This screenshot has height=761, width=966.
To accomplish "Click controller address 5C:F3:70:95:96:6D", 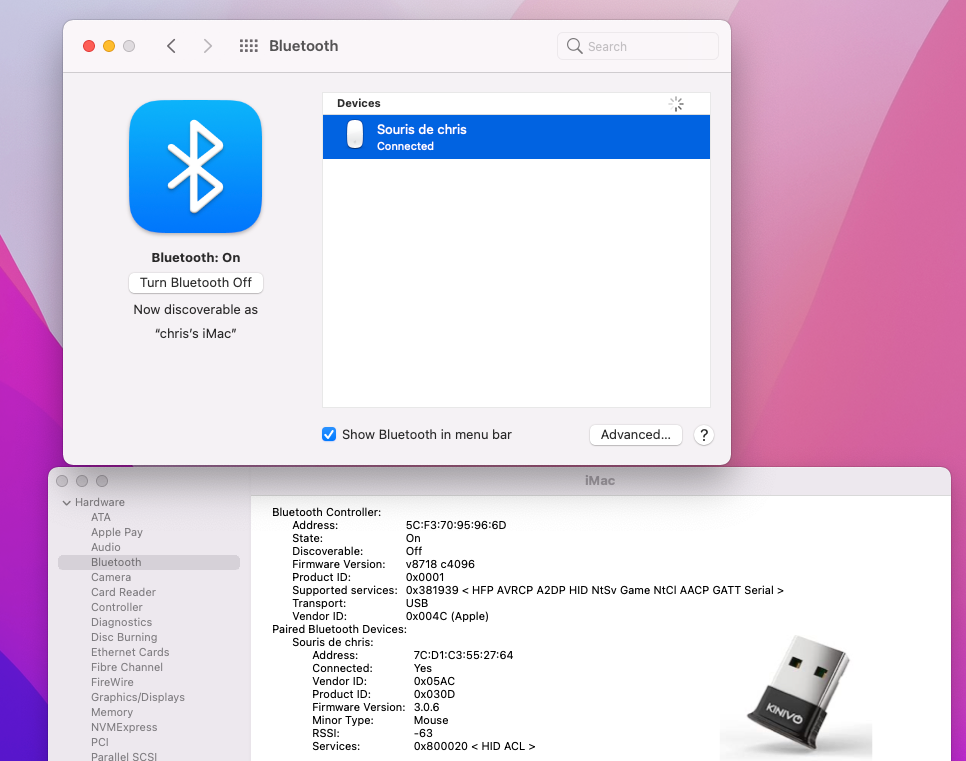I will coord(456,526).
